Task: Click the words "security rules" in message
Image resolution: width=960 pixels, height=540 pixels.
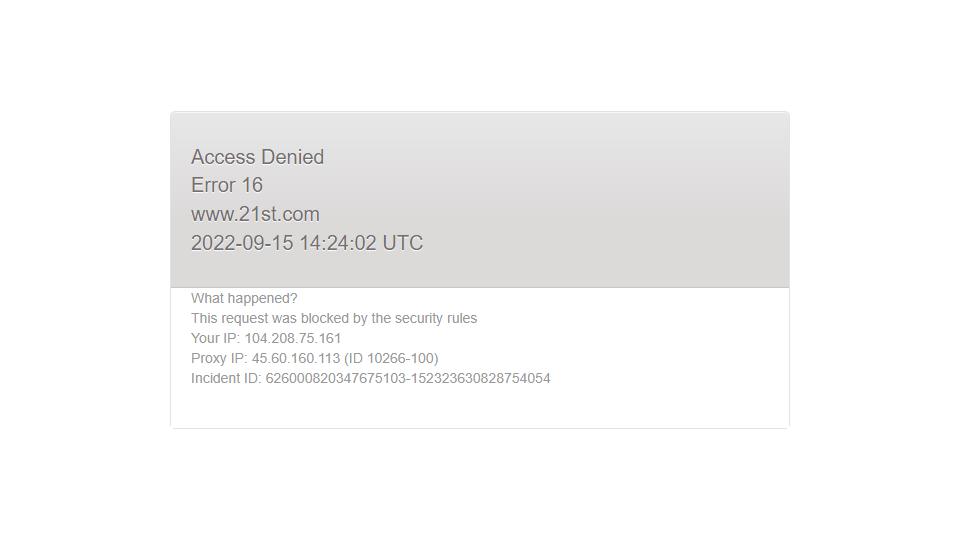Action: click(x=435, y=318)
